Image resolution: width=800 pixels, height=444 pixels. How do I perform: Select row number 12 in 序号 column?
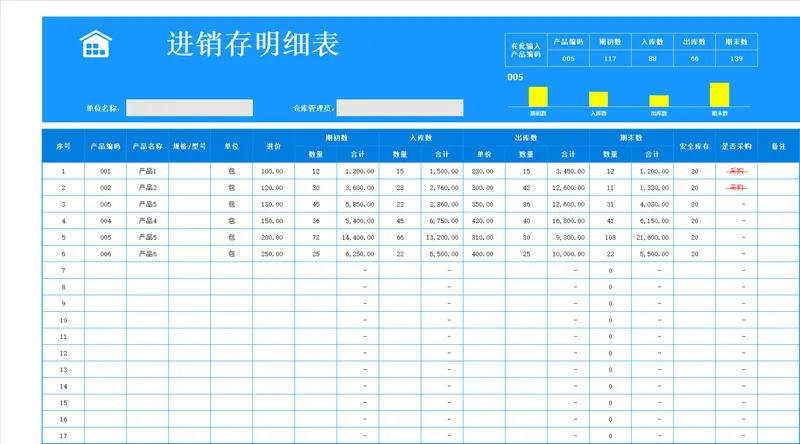[x=63, y=353]
